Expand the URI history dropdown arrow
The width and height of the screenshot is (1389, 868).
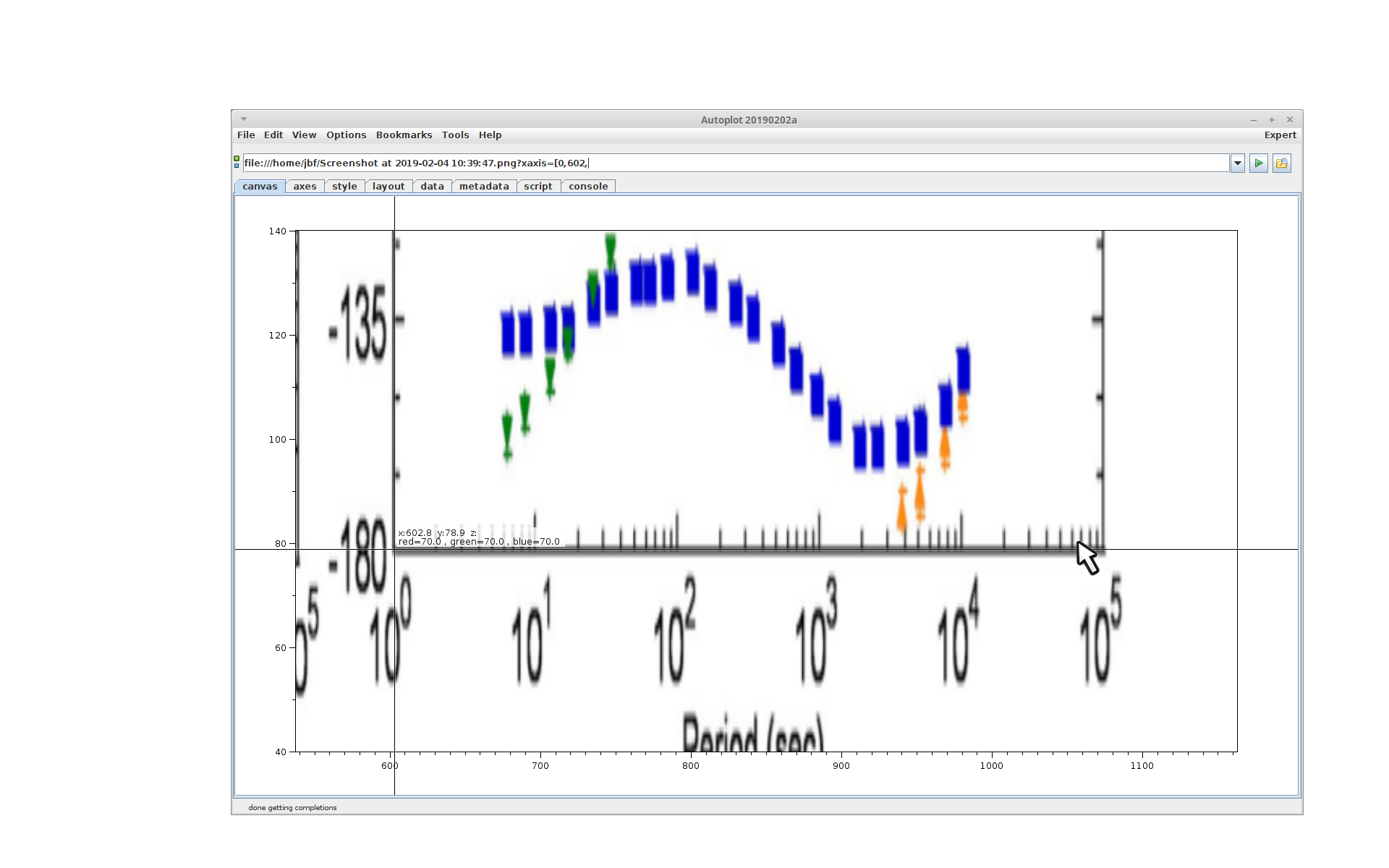coord(1237,163)
